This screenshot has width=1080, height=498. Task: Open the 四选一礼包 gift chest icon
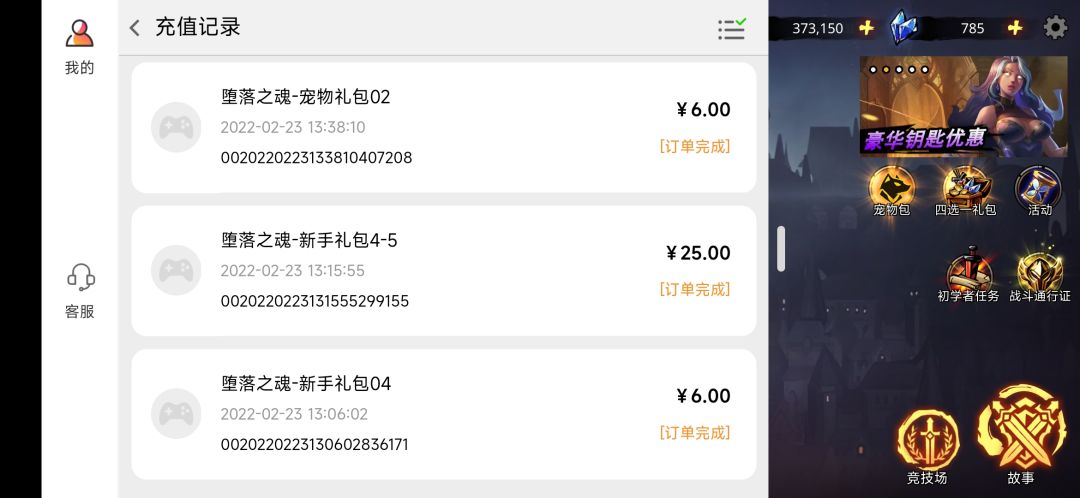965,191
